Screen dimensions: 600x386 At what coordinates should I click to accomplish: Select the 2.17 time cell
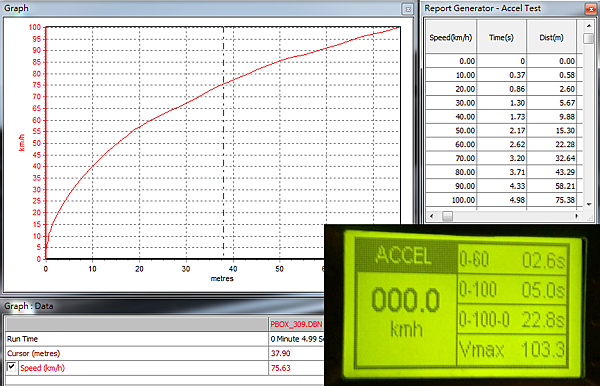click(501, 130)
